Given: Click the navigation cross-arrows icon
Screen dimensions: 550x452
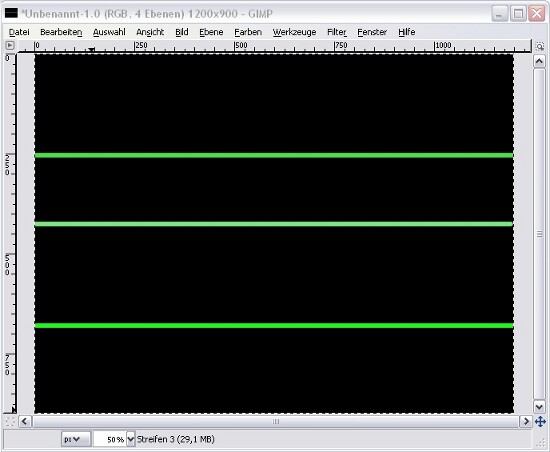Looking at the screenshot, I should tap(540, 421).
